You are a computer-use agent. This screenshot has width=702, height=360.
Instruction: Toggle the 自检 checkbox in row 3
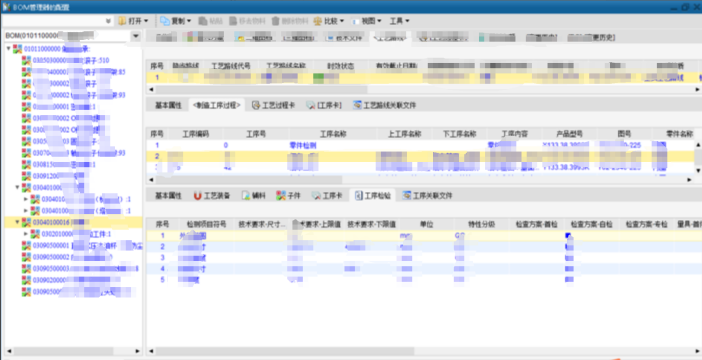[x=569, y=258]
